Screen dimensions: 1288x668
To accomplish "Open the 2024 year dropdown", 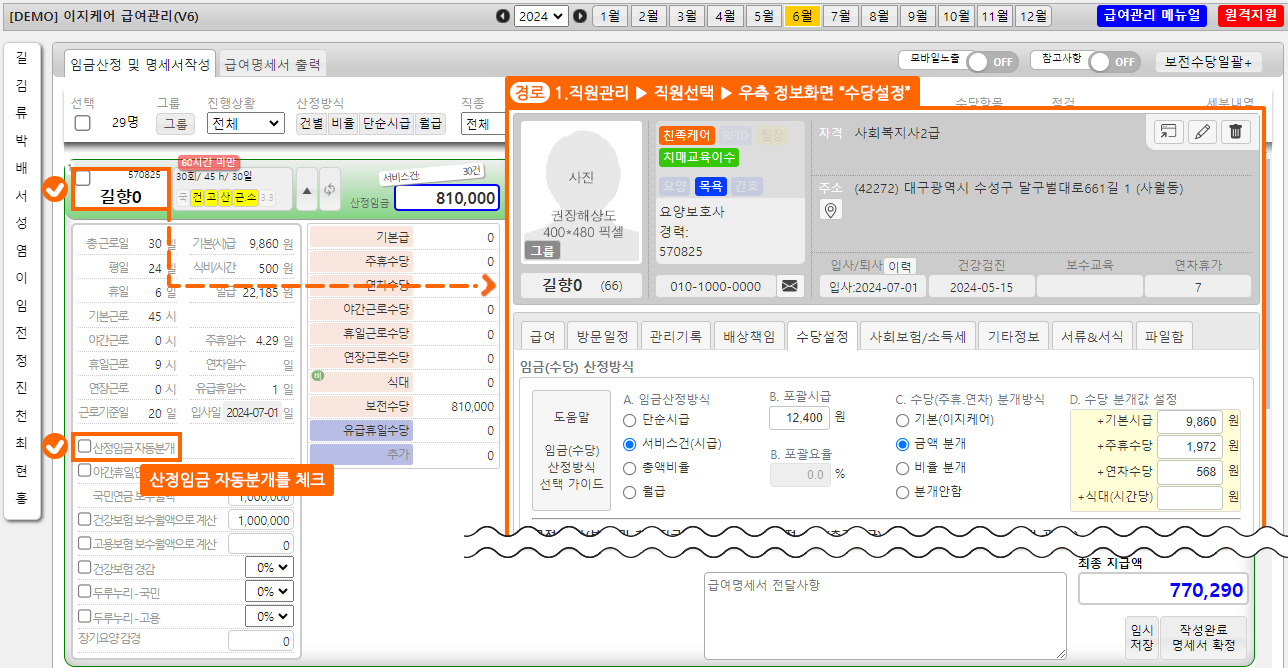I will click(541, 16).
